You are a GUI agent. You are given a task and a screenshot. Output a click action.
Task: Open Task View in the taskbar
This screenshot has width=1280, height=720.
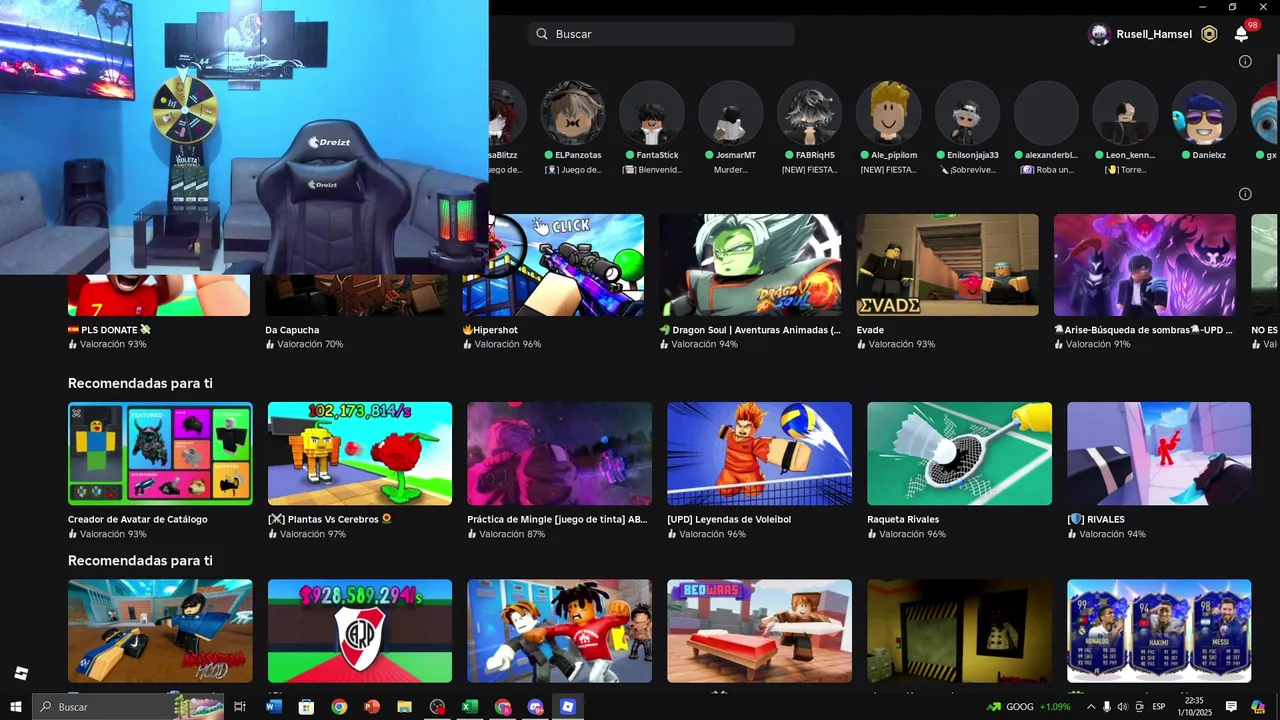tap(240, 707)
